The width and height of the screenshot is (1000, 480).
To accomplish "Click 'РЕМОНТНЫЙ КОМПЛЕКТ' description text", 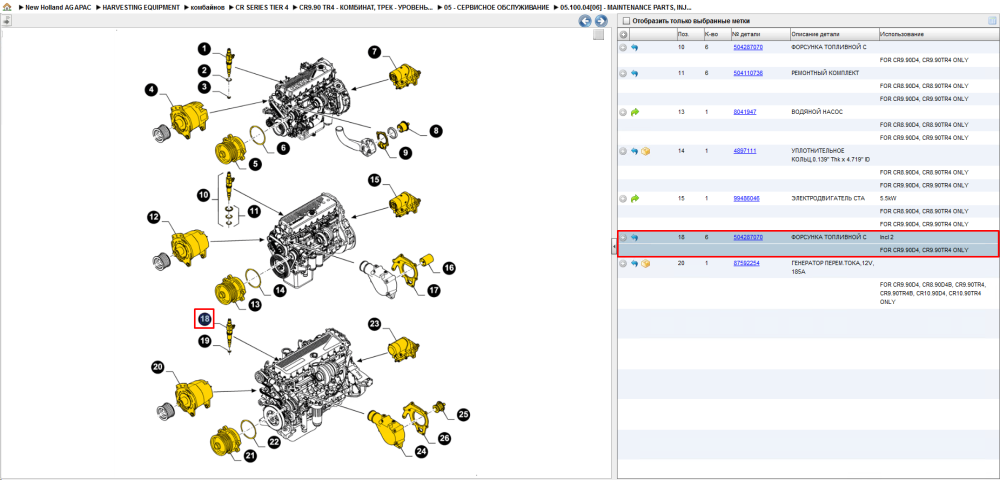I will (x=825, y=73).
